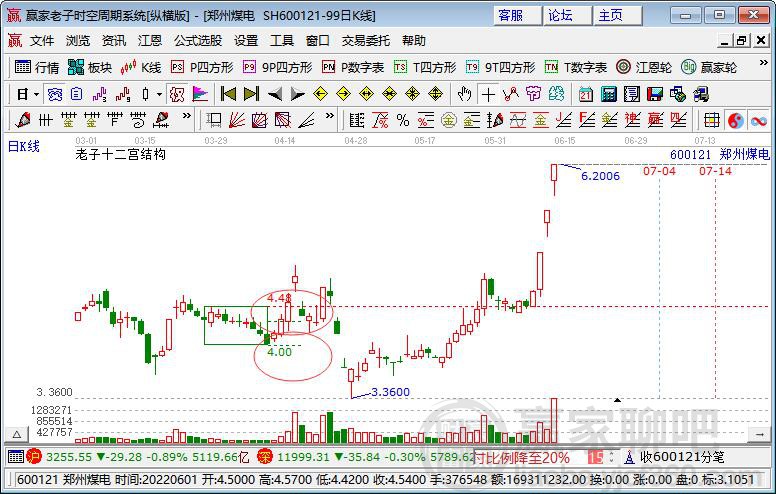Open the candlestick chart type dropdown arrow
Viewport: 776px width, 494px height.
tap(159, 94)
